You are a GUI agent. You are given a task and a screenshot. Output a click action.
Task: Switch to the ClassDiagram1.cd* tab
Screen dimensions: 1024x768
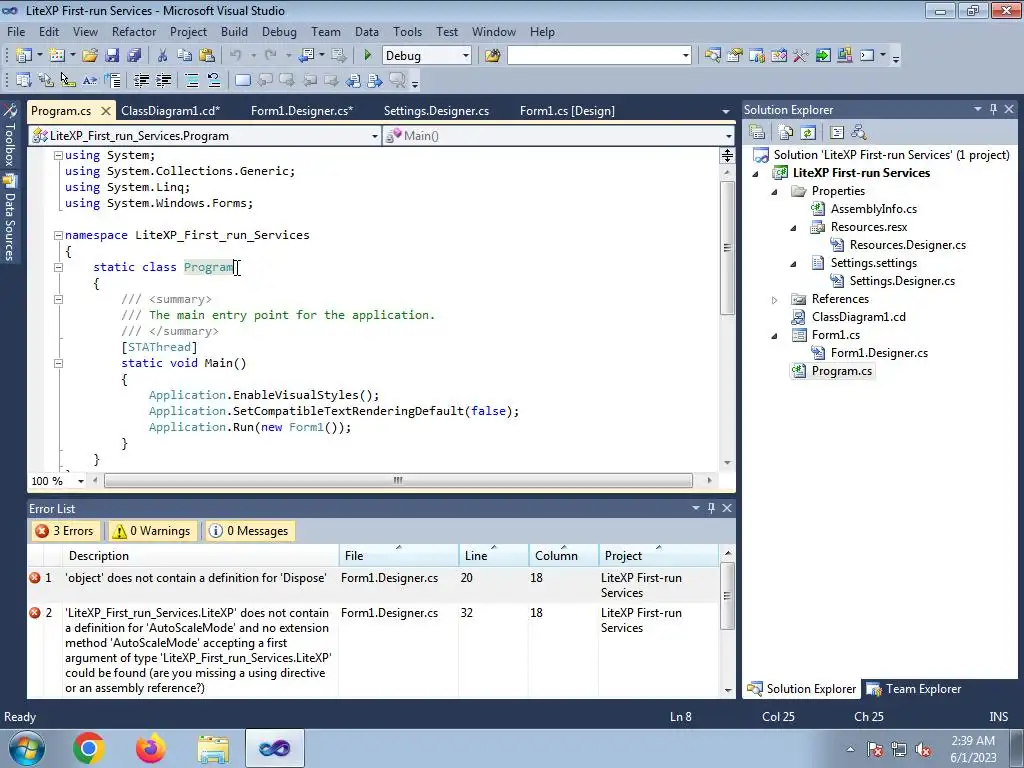(x=170, y=110)
